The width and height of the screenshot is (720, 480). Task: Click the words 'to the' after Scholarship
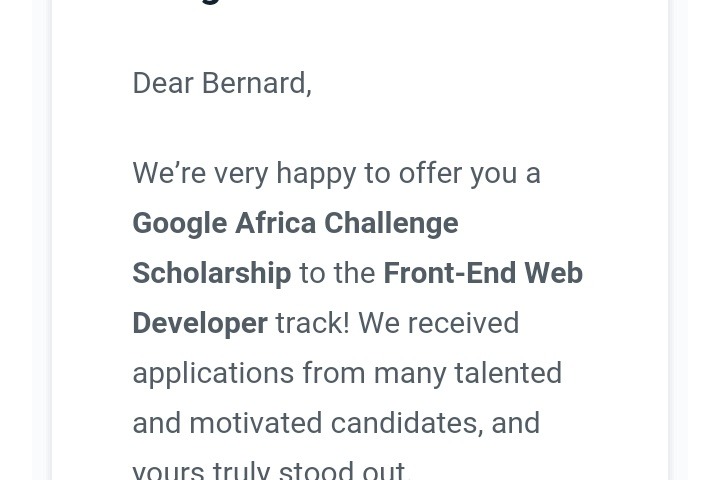click(x=337, y=273)
